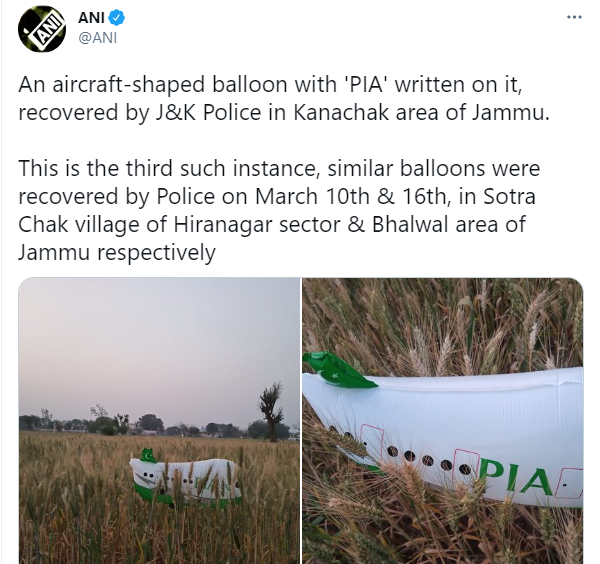Click the tall tree in left photo
600x564 pixels.
(x=271, y=412)
